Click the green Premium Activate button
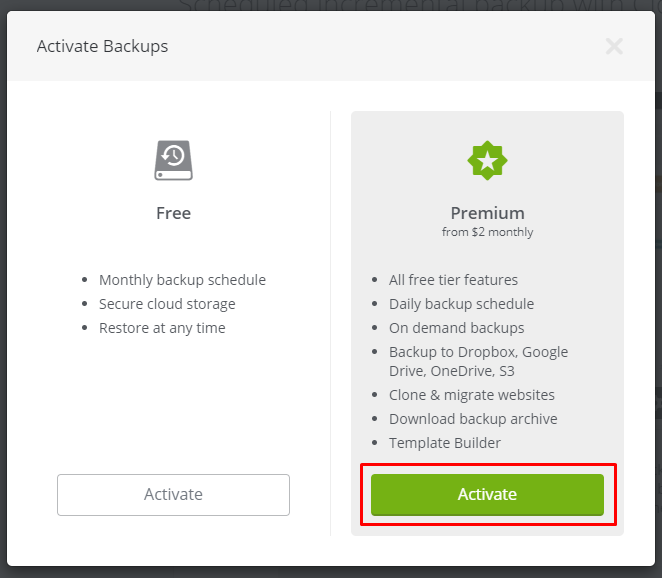The image size is (662, 578). [x=487, y=494]
